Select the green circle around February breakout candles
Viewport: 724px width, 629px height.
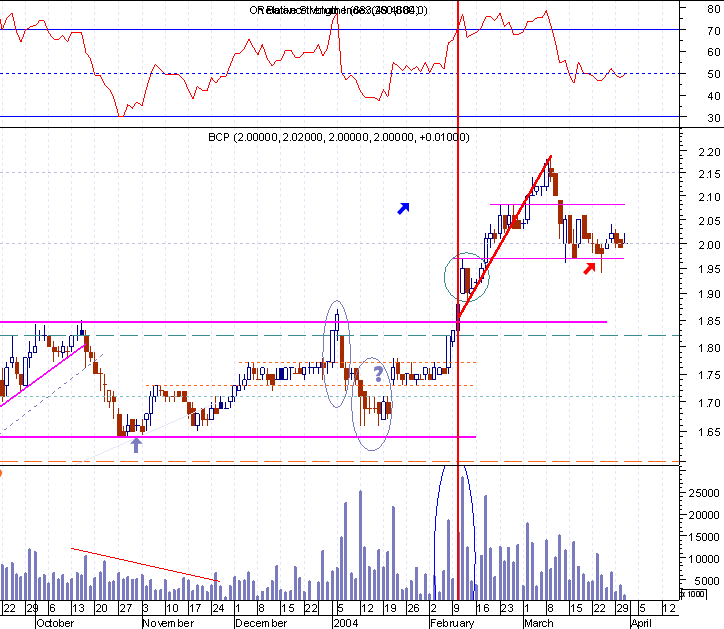click(x=467, y=277)
